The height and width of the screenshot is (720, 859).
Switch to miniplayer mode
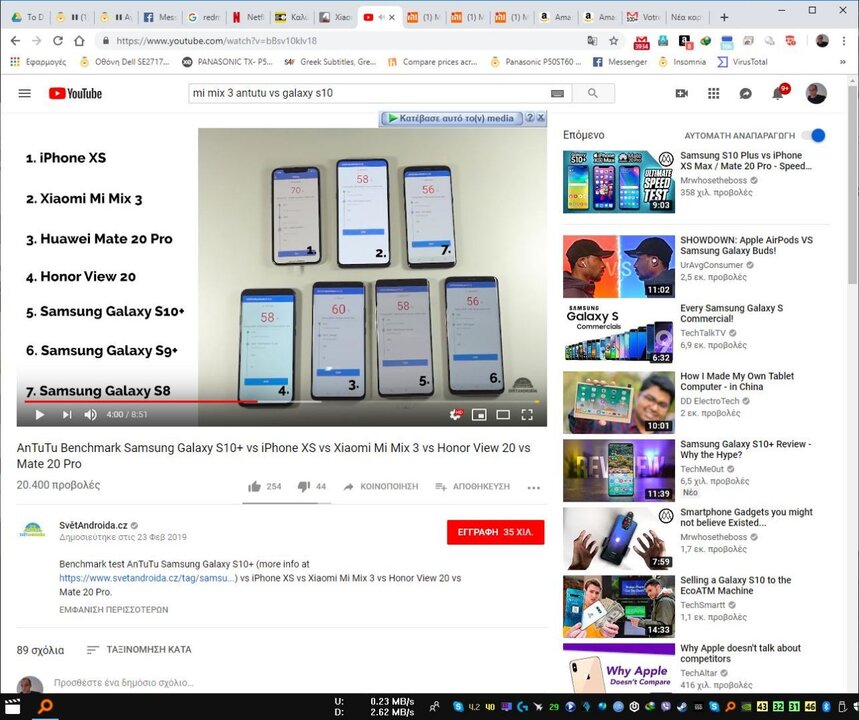tap(479, 415)
